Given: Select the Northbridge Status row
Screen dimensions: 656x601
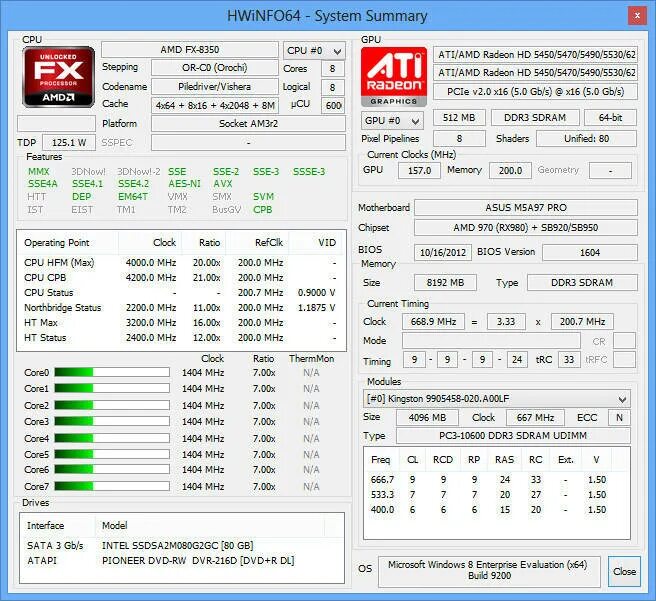Looking at the screenshot, I should (x=180, y=308).
